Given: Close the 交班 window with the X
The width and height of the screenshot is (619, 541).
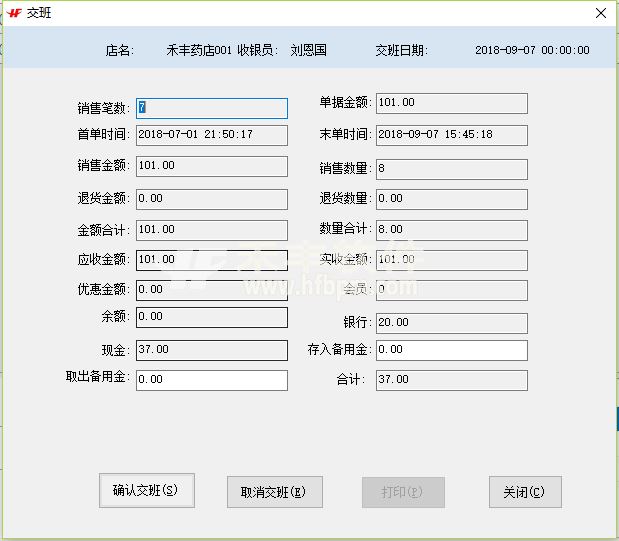Looking at the screenshot, I should coord(600,13).
